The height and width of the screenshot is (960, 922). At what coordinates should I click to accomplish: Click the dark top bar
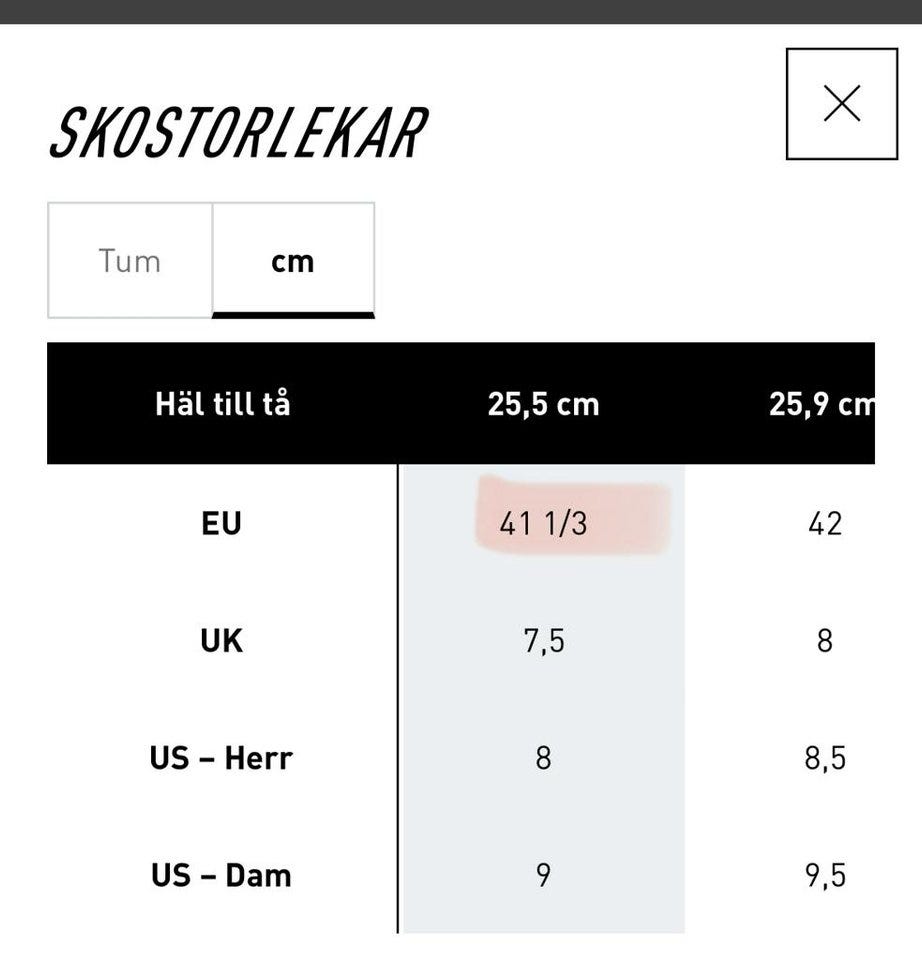[x=461, y=11]
